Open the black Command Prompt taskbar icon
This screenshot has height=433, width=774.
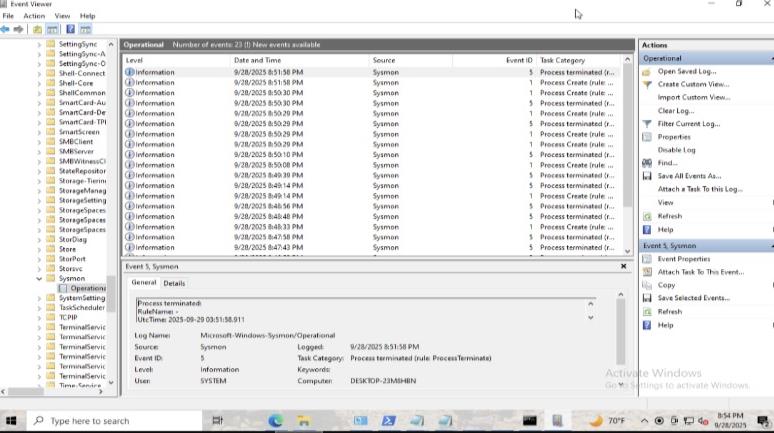(x=530, y=421)
